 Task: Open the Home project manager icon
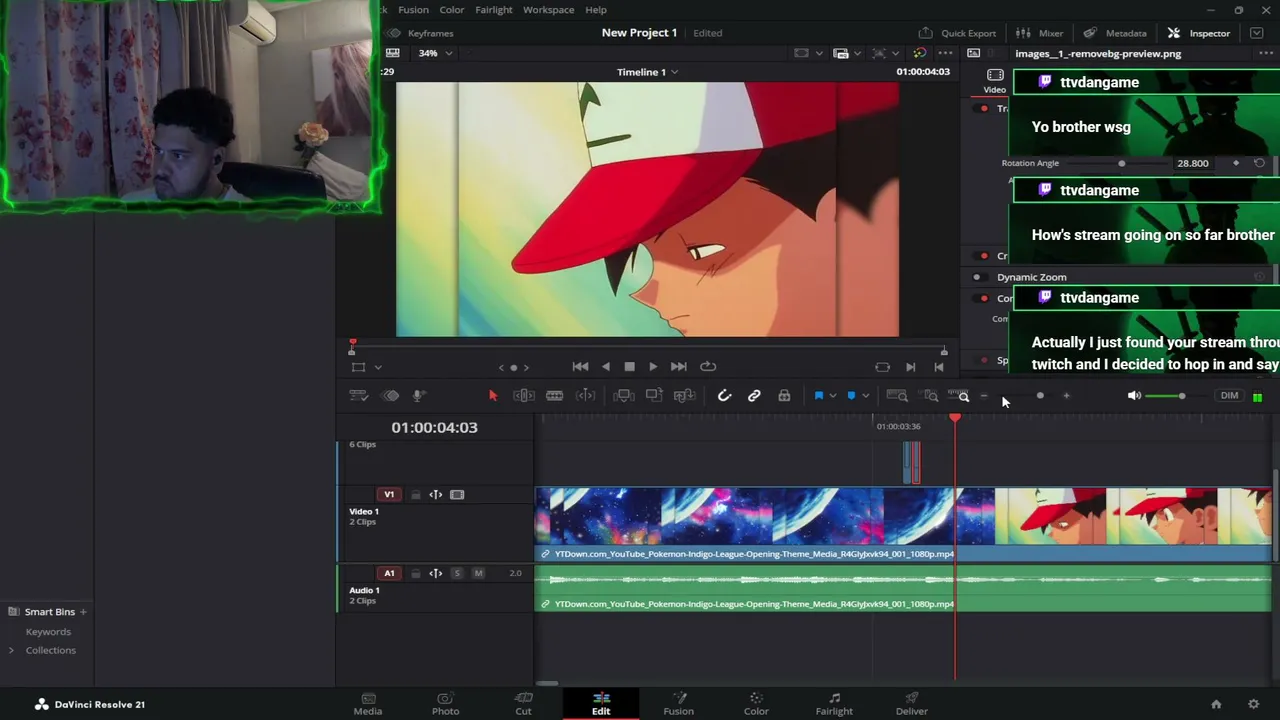1216,704
